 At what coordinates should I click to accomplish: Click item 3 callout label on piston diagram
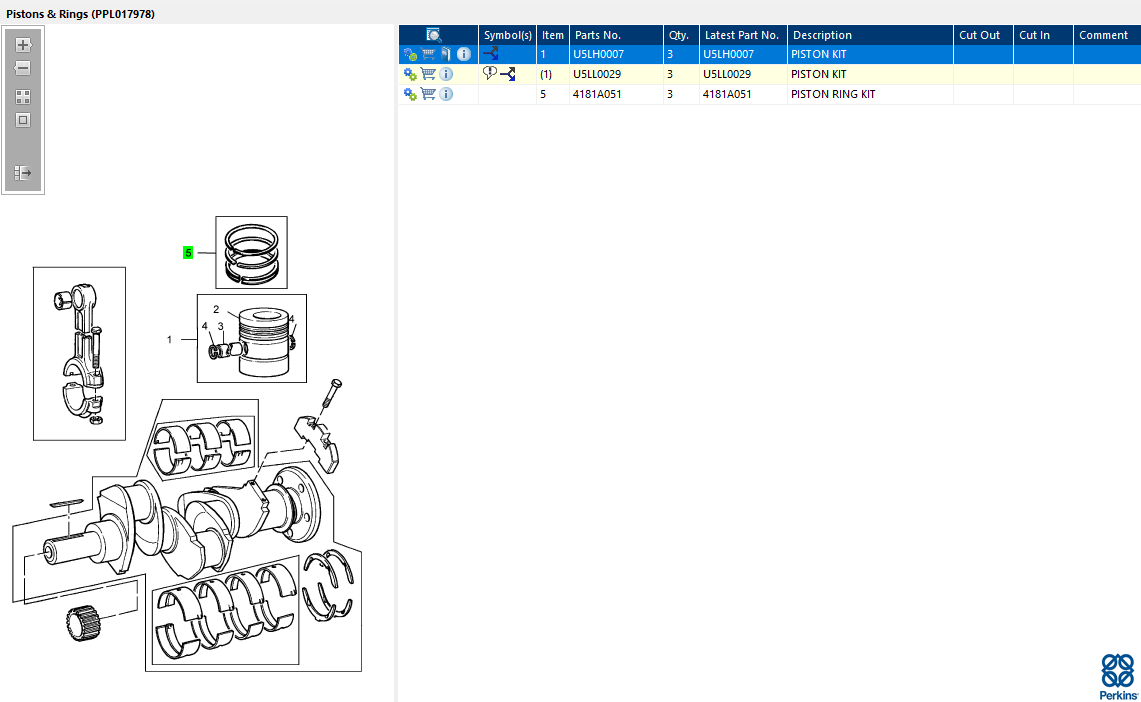pos(220,326)
